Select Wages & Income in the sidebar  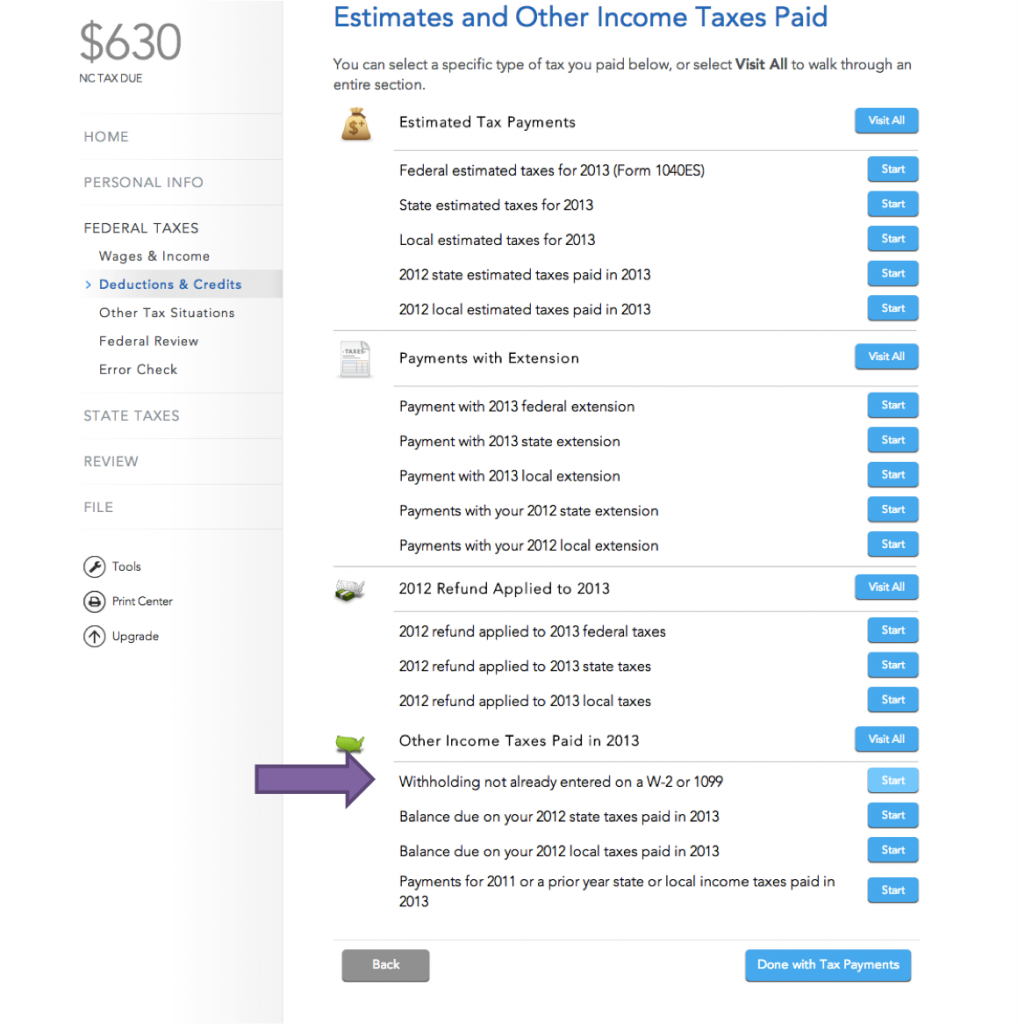tap(154, 256)
